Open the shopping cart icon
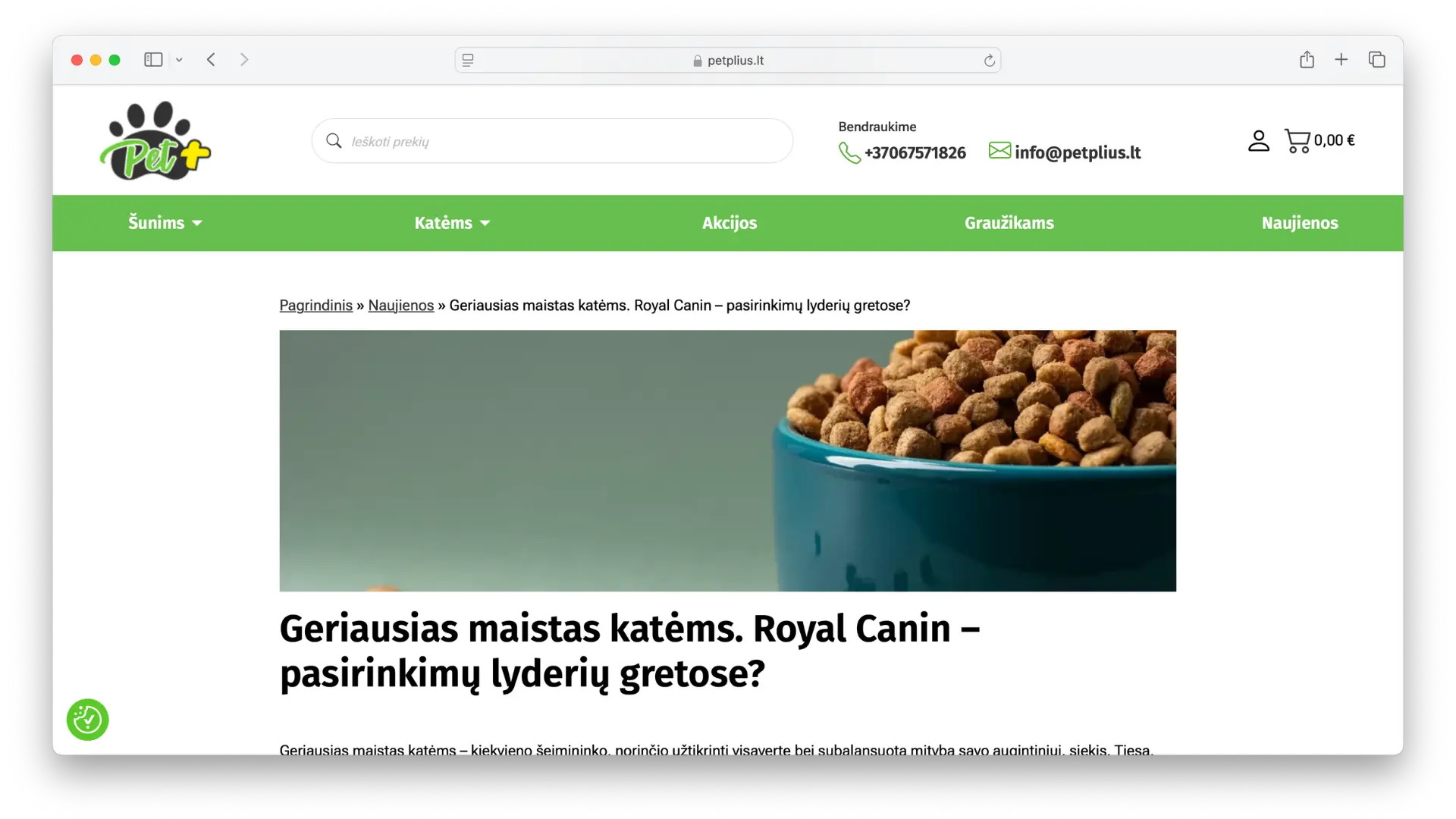 (1298, 140)
